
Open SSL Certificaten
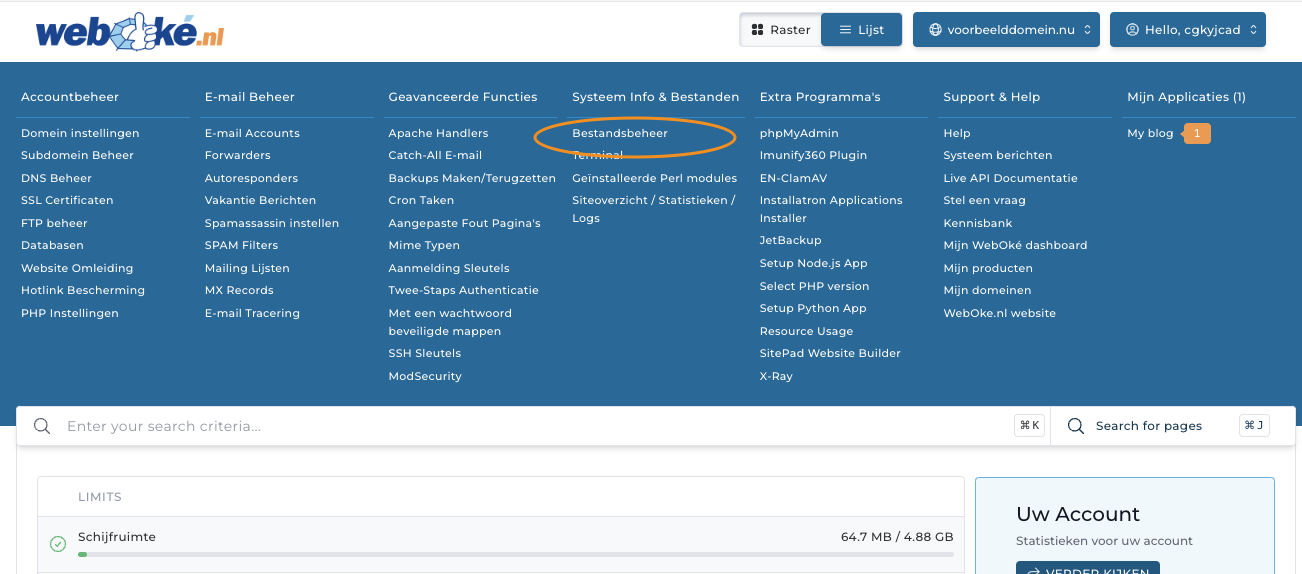(67, 200)
